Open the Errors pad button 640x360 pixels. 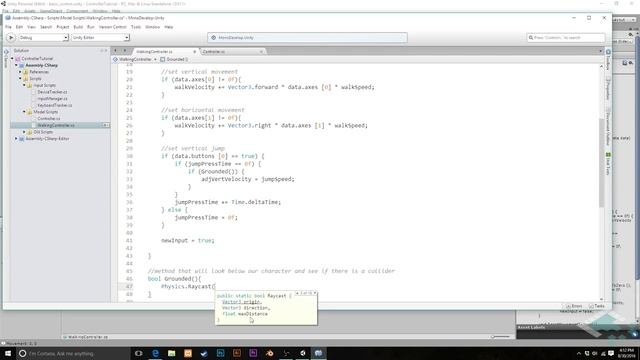coord(574,306)
